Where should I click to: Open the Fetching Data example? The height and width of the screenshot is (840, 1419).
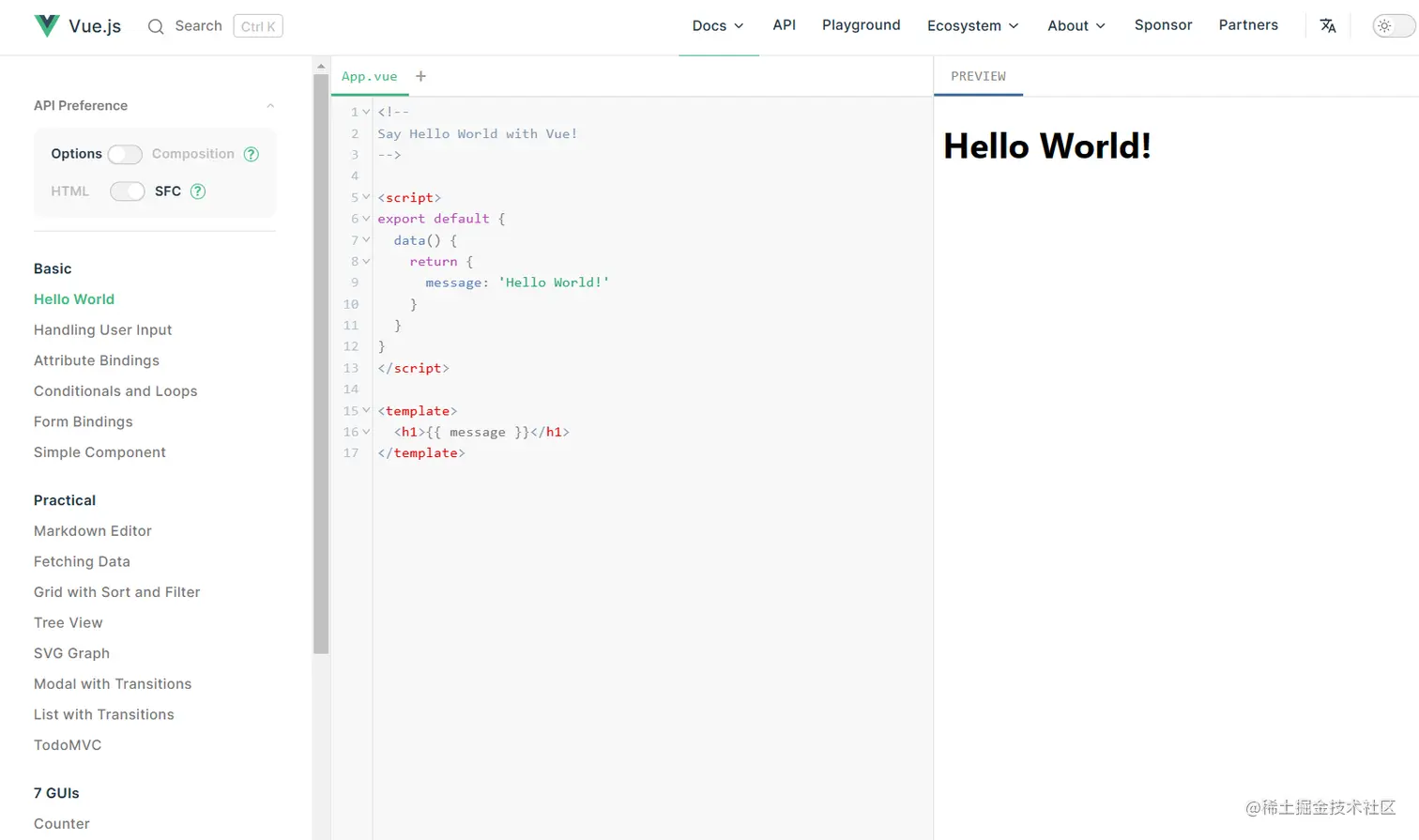click(82, 561)
